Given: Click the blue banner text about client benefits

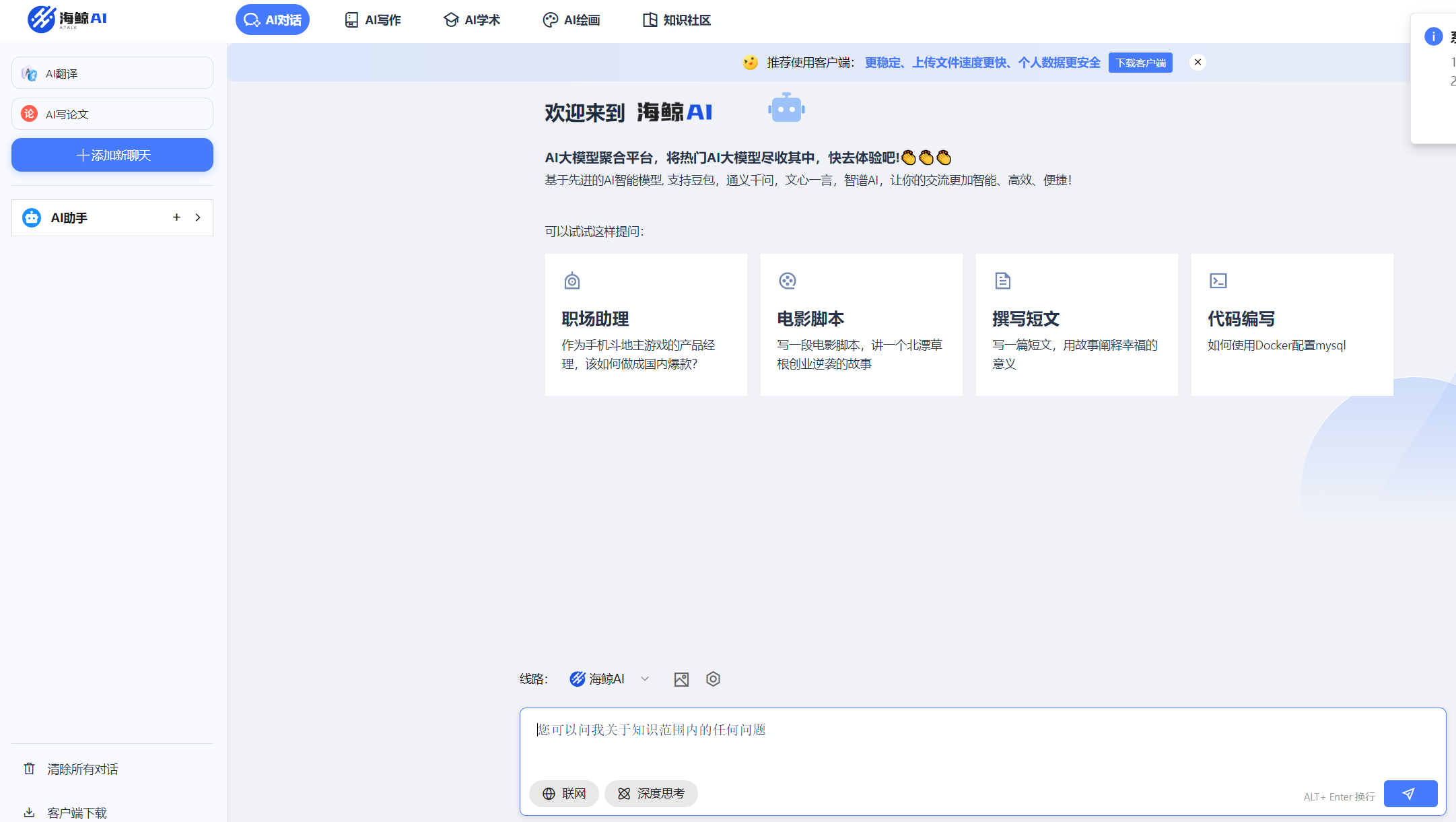Looking at the screenshot, I should click(982, 63).
